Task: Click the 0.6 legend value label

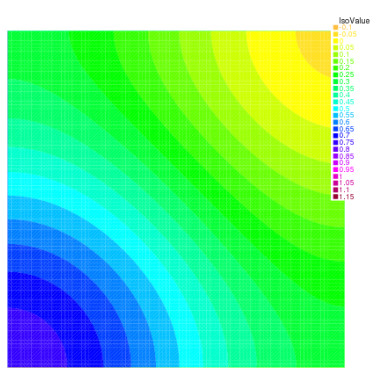Action: tap(344, 122)
